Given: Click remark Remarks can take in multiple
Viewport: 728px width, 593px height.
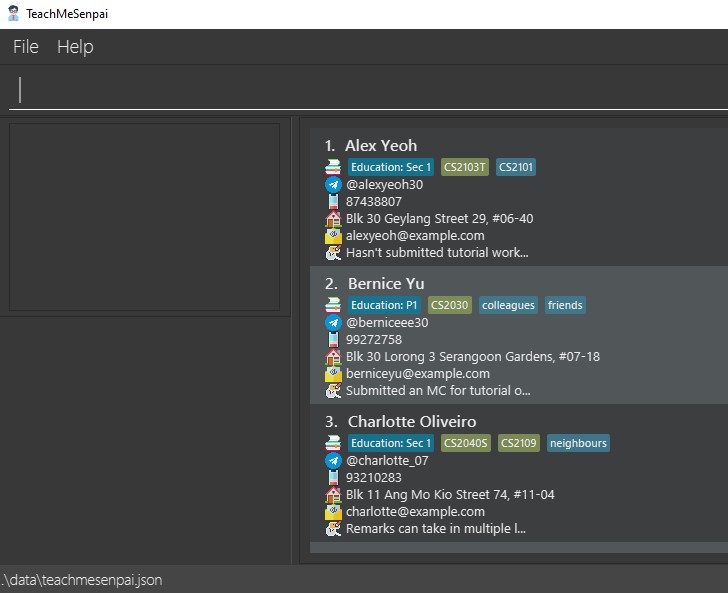Looking at the screenshot, I should point(436,528).
